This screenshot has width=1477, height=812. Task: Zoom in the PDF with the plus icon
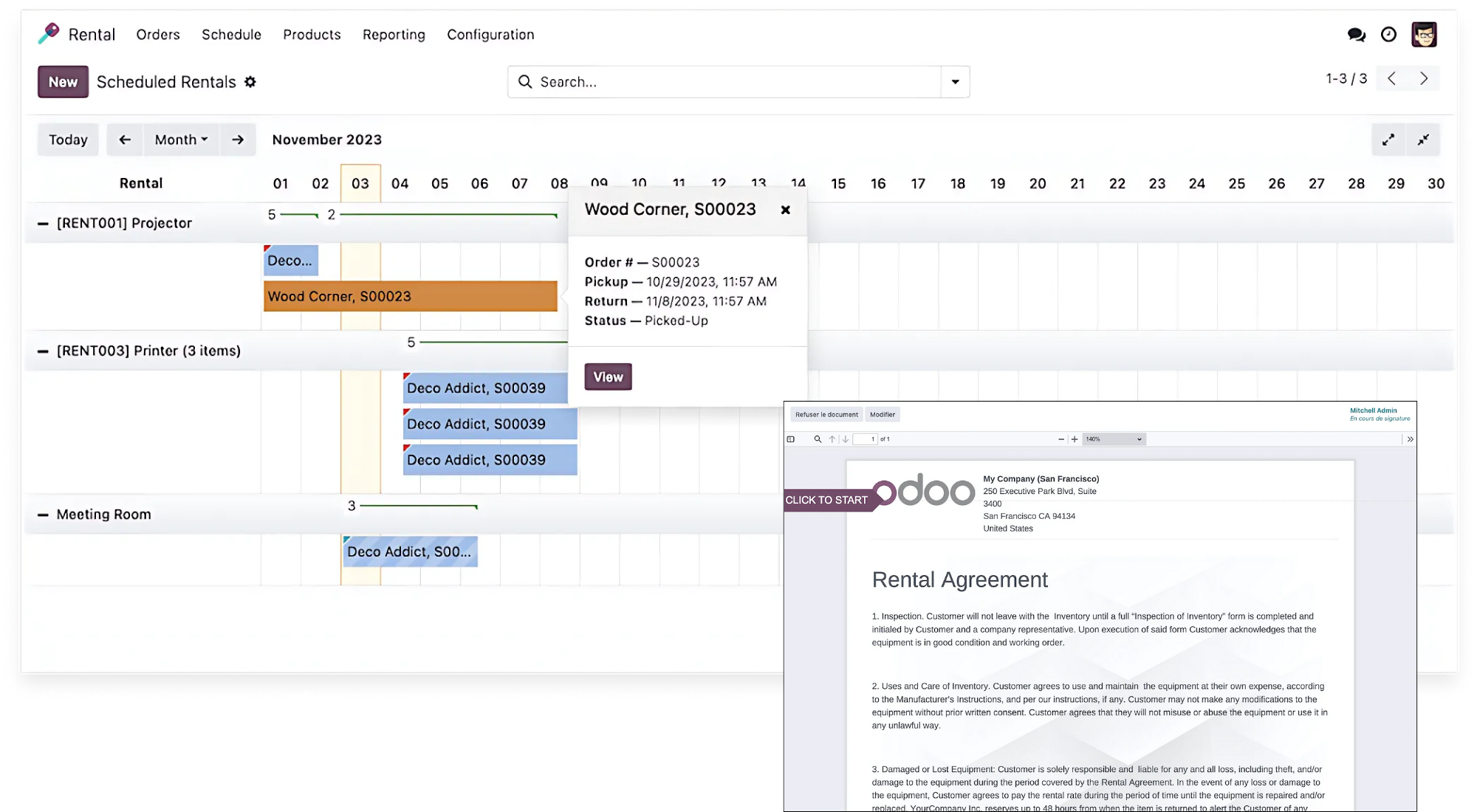coord(1075,439)
